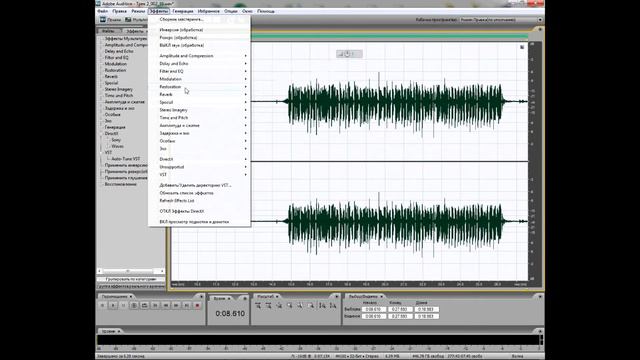Select Auto-Tune VST in effects tree
This screenshot has height=360, width=640.
point(126,159)
